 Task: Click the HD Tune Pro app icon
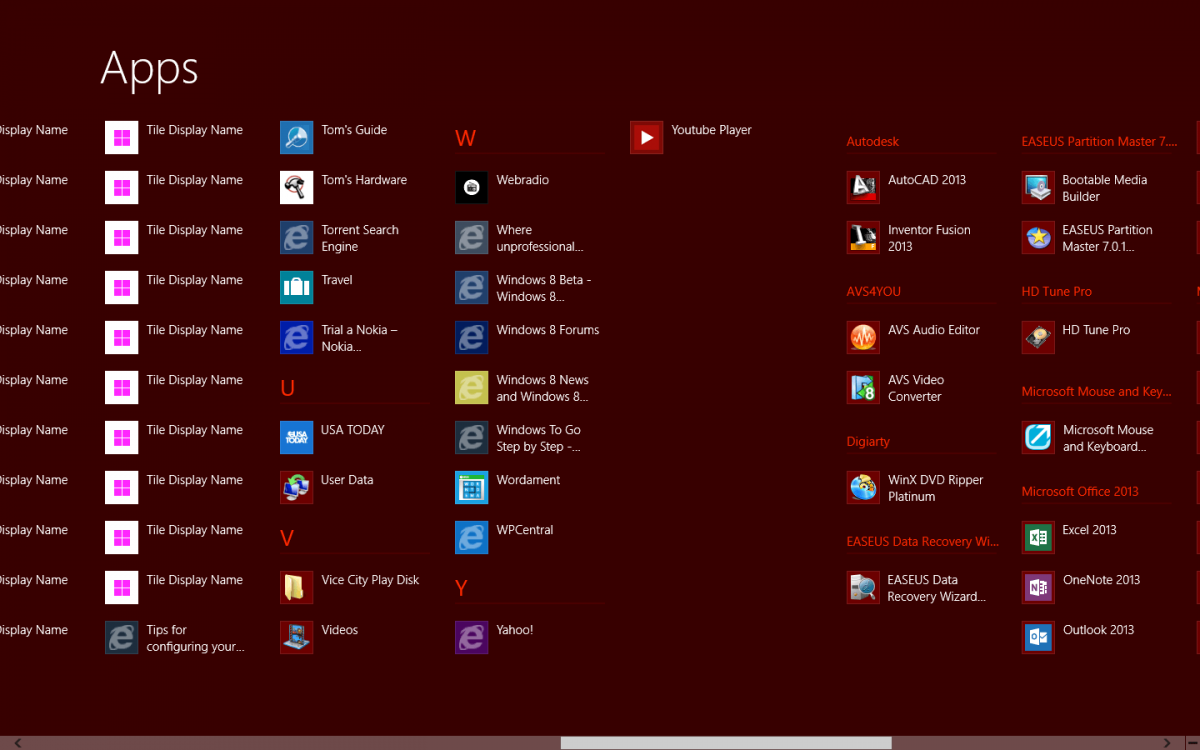pyautogui.click(x=1038, y=337)
